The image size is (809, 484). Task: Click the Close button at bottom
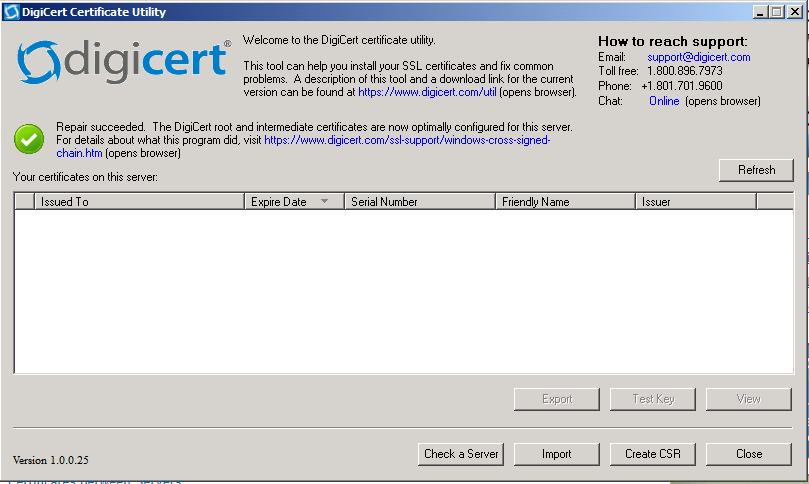(x=748, y=454)
